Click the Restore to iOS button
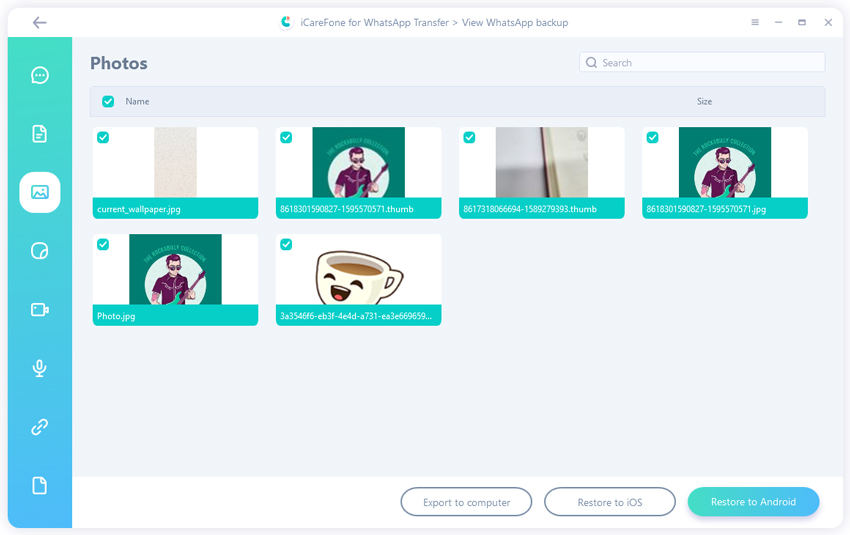Image resolution: width=850 pixels, height=535 pixels. pos(609,502)
